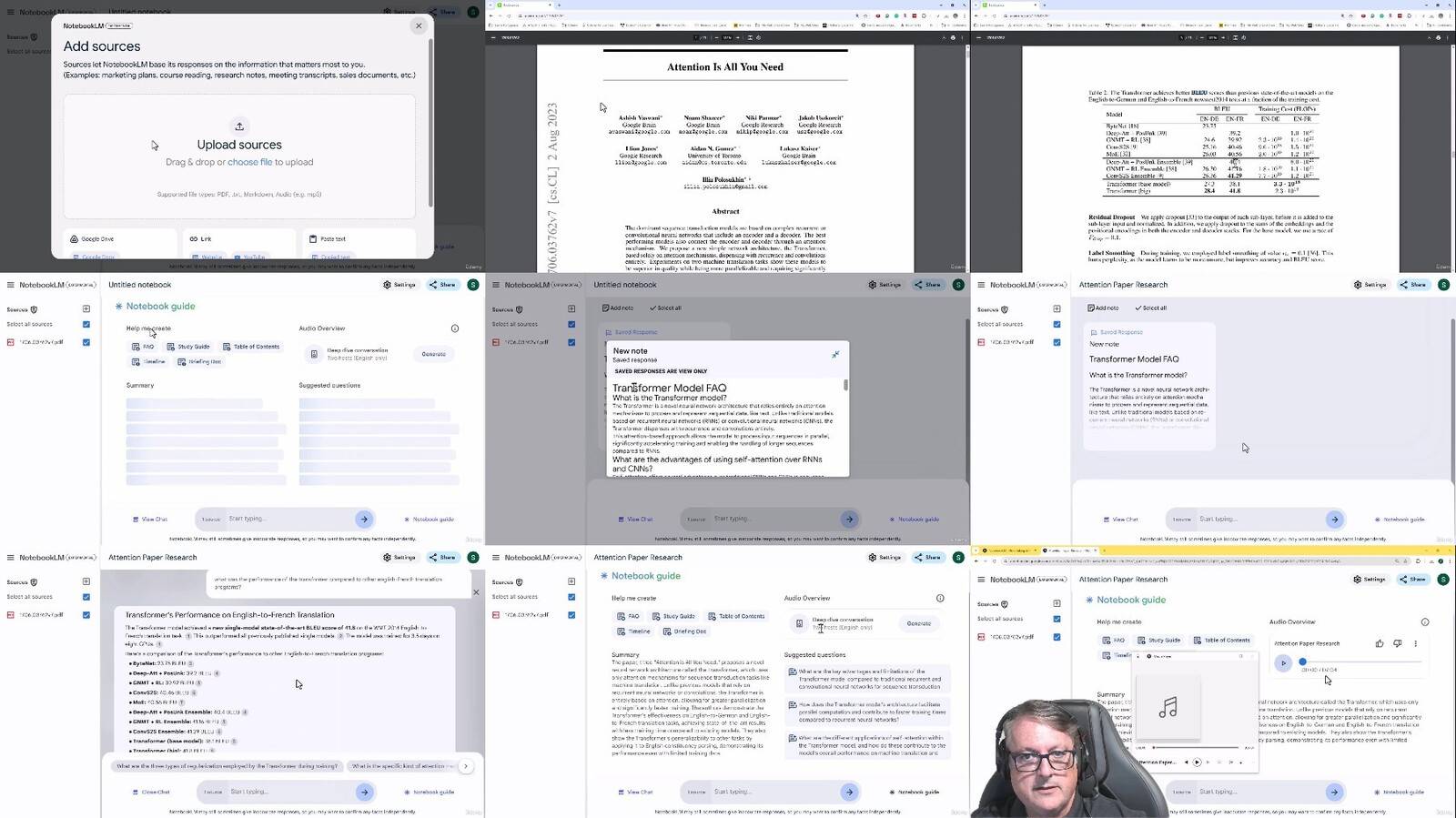The image size is (1456, 818).
Task: Create Study Guide in loading-summary notebook guide
Action: 188,347
